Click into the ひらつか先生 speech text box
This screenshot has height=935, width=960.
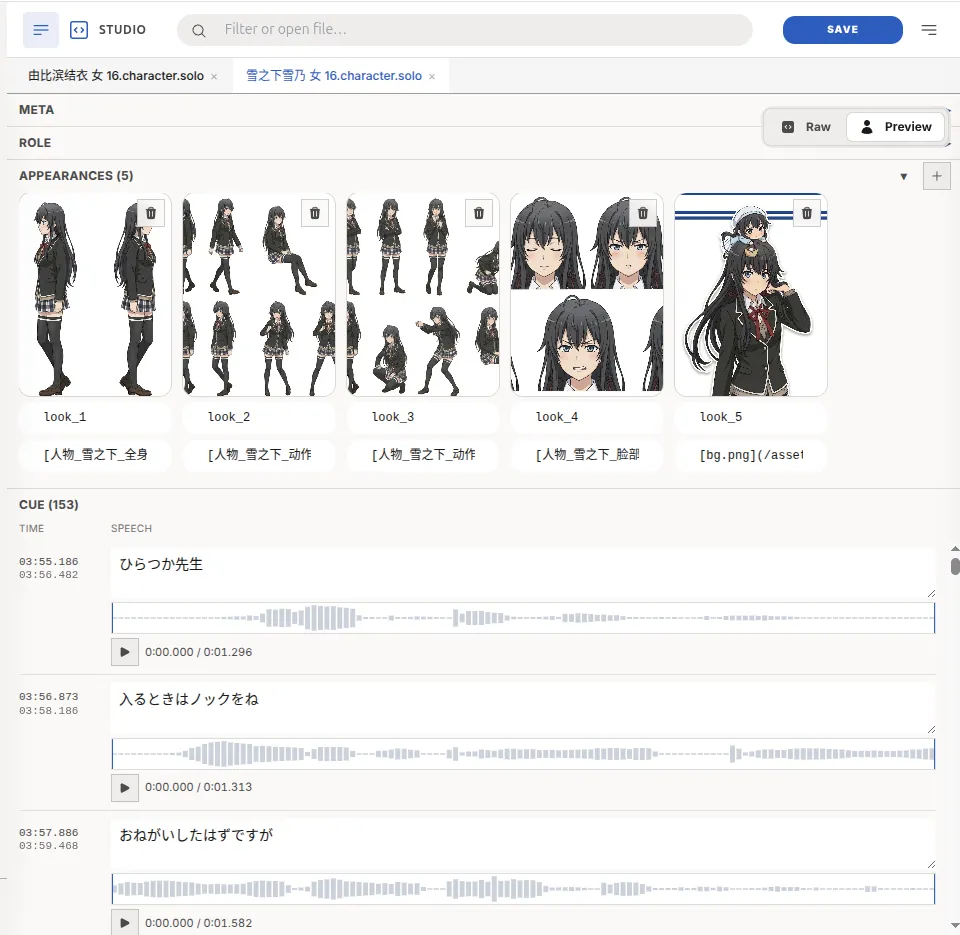pos(523,573)
